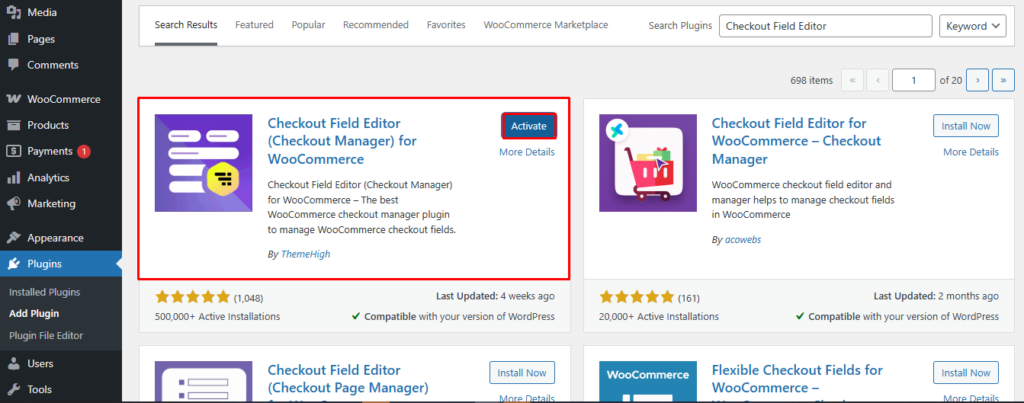
Task: Activate the ThemeHigh Checkout Field Editor plugin
Action: (528, 126)
